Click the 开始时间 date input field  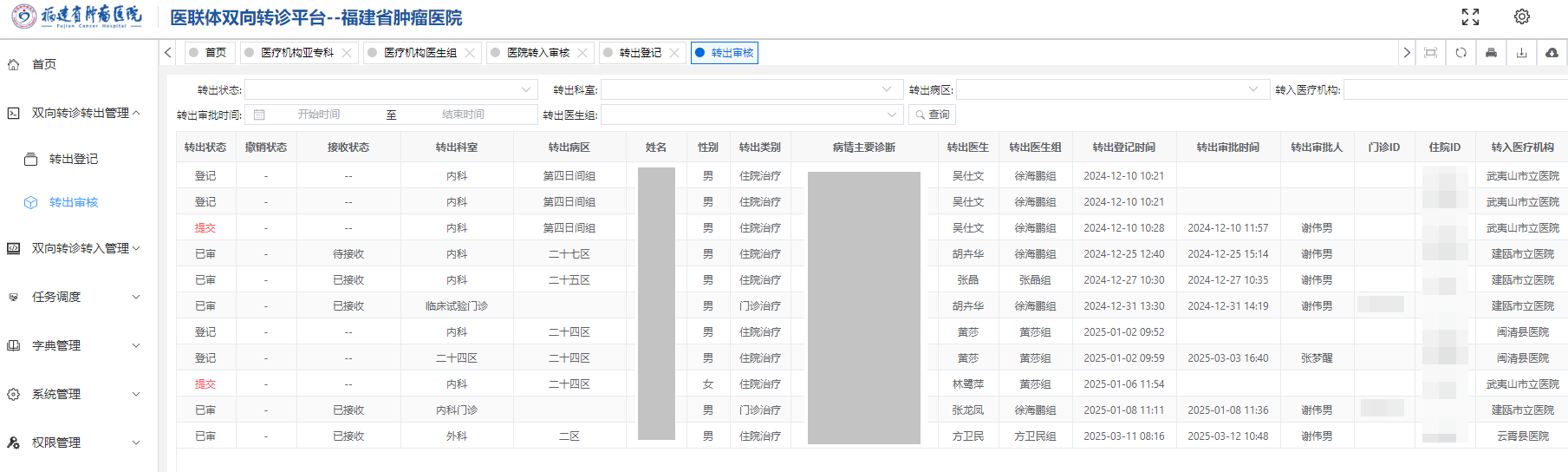coord(319,115)
